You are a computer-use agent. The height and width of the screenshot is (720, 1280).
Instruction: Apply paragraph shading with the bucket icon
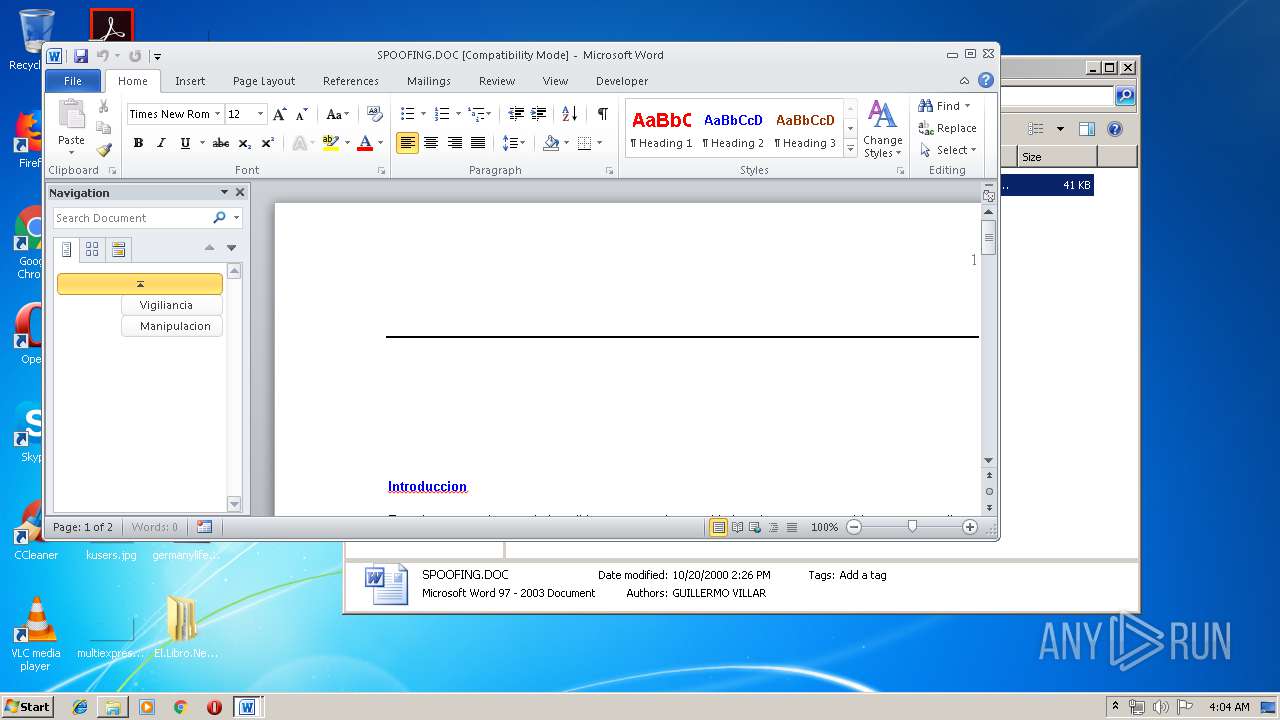point(550,143)
